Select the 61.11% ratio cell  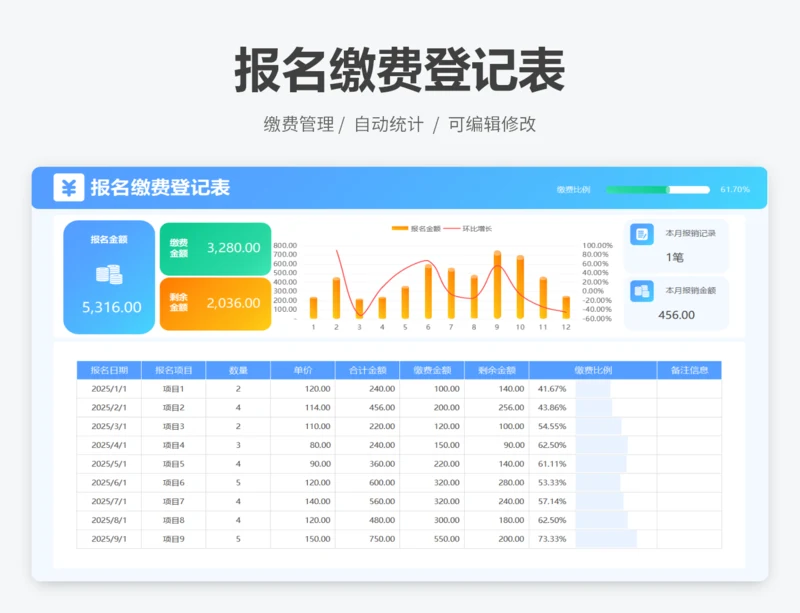[x=593, y=464]
